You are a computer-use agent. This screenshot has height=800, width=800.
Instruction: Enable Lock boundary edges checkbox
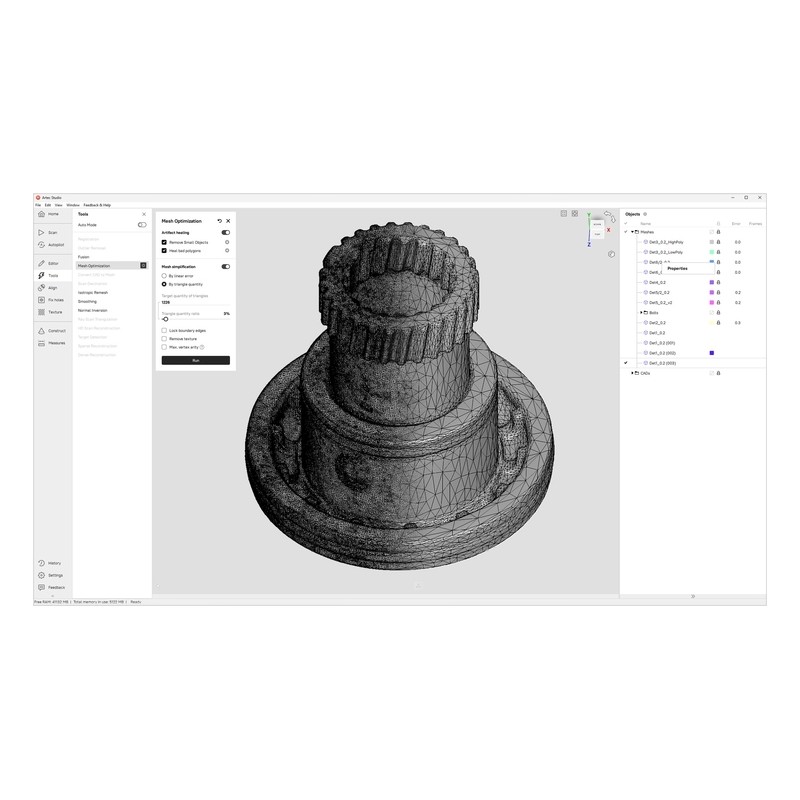pyautogui.click(x=164, y=331)
